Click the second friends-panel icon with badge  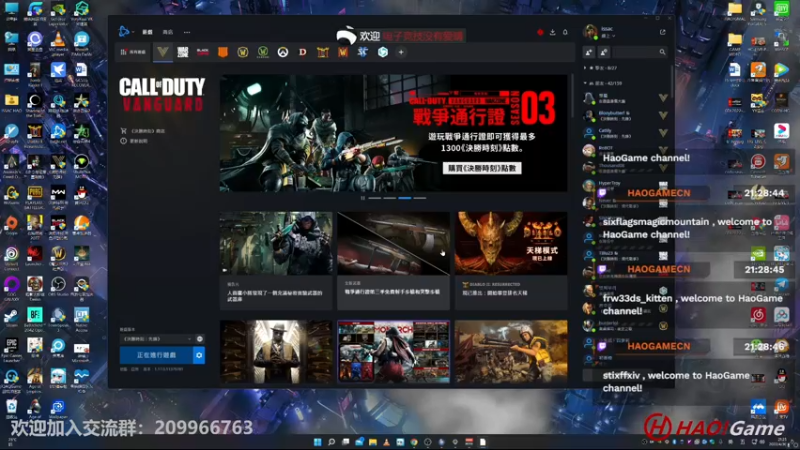(x=604, y=52)
